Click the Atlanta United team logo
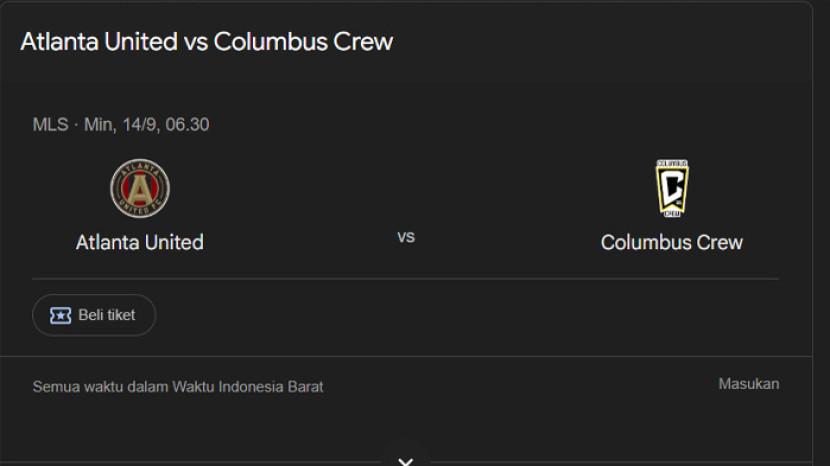The height and width of the screenshot is (466, 830). (x=140, y=188)
